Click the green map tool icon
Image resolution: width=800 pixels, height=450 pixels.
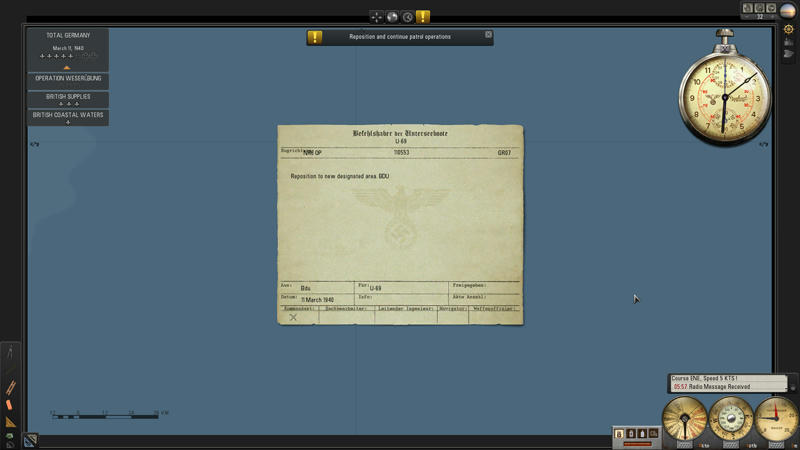[x=9, y=436]
